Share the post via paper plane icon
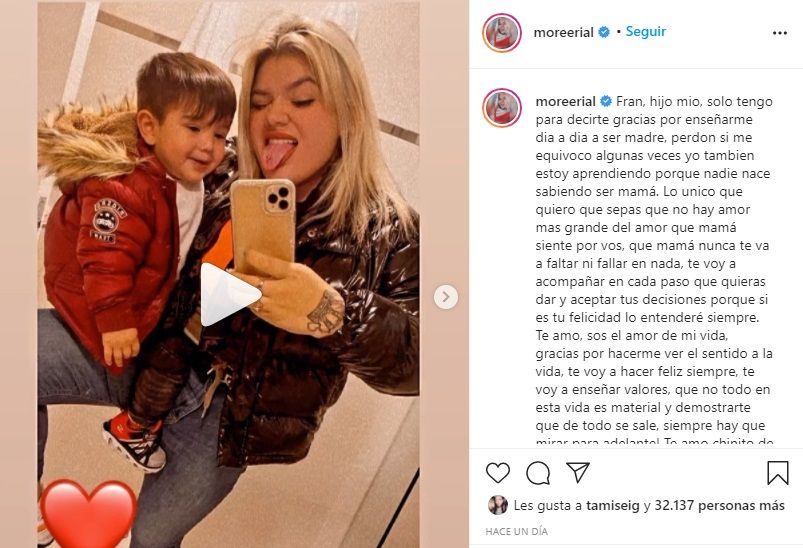Viewport: 803px width, 548px height. (578, 472)
